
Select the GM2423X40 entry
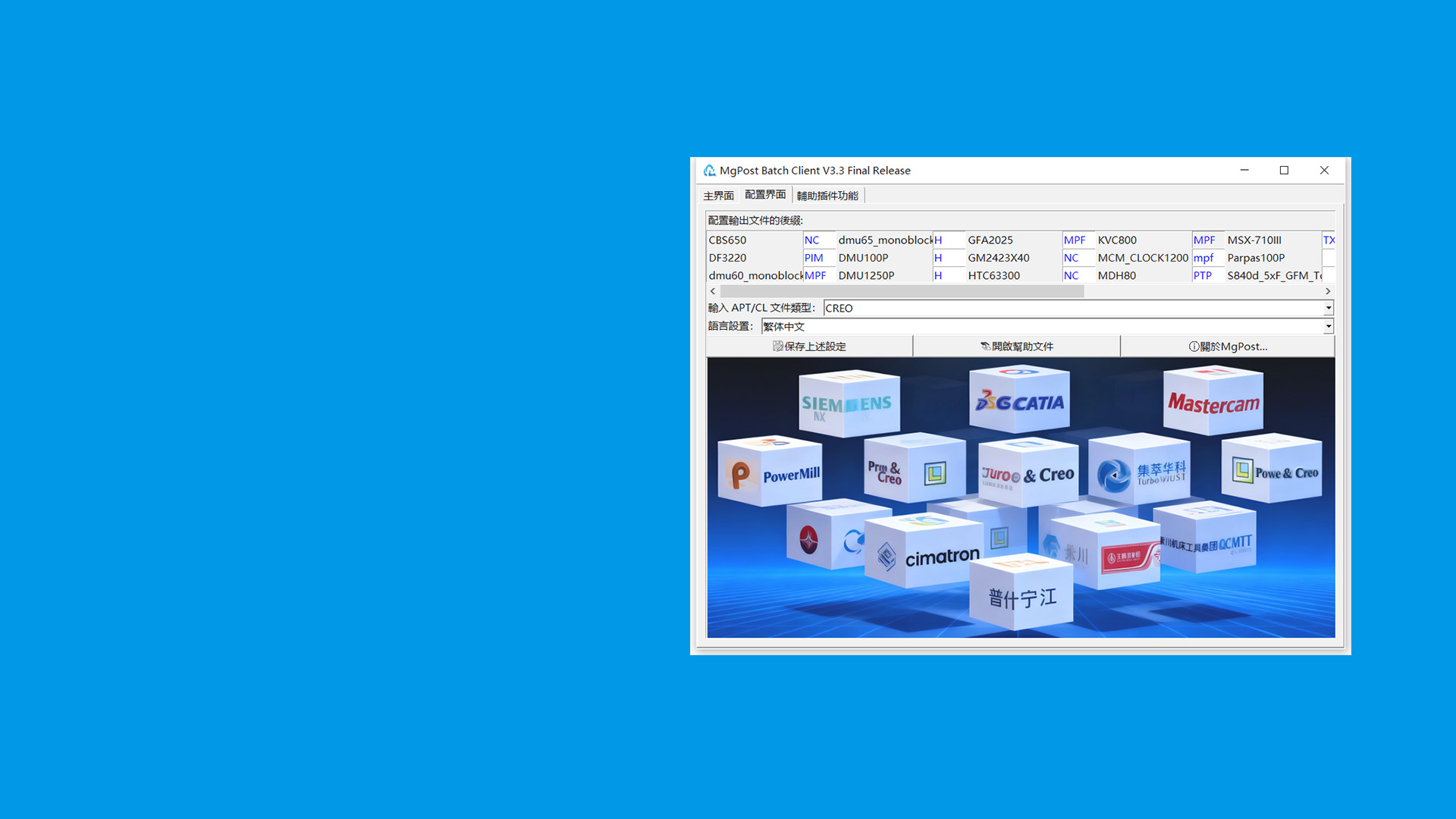coord(1014,258)
